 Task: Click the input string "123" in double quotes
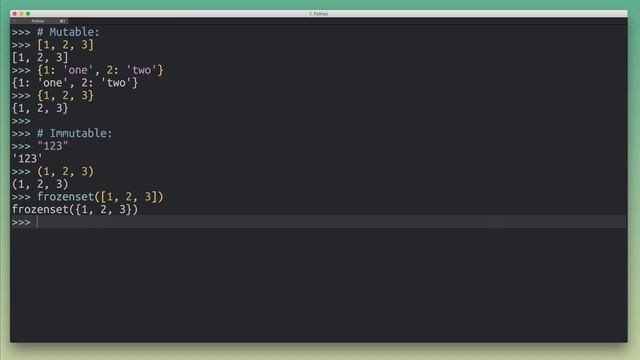pyautogui.click(x=52, y=146)
